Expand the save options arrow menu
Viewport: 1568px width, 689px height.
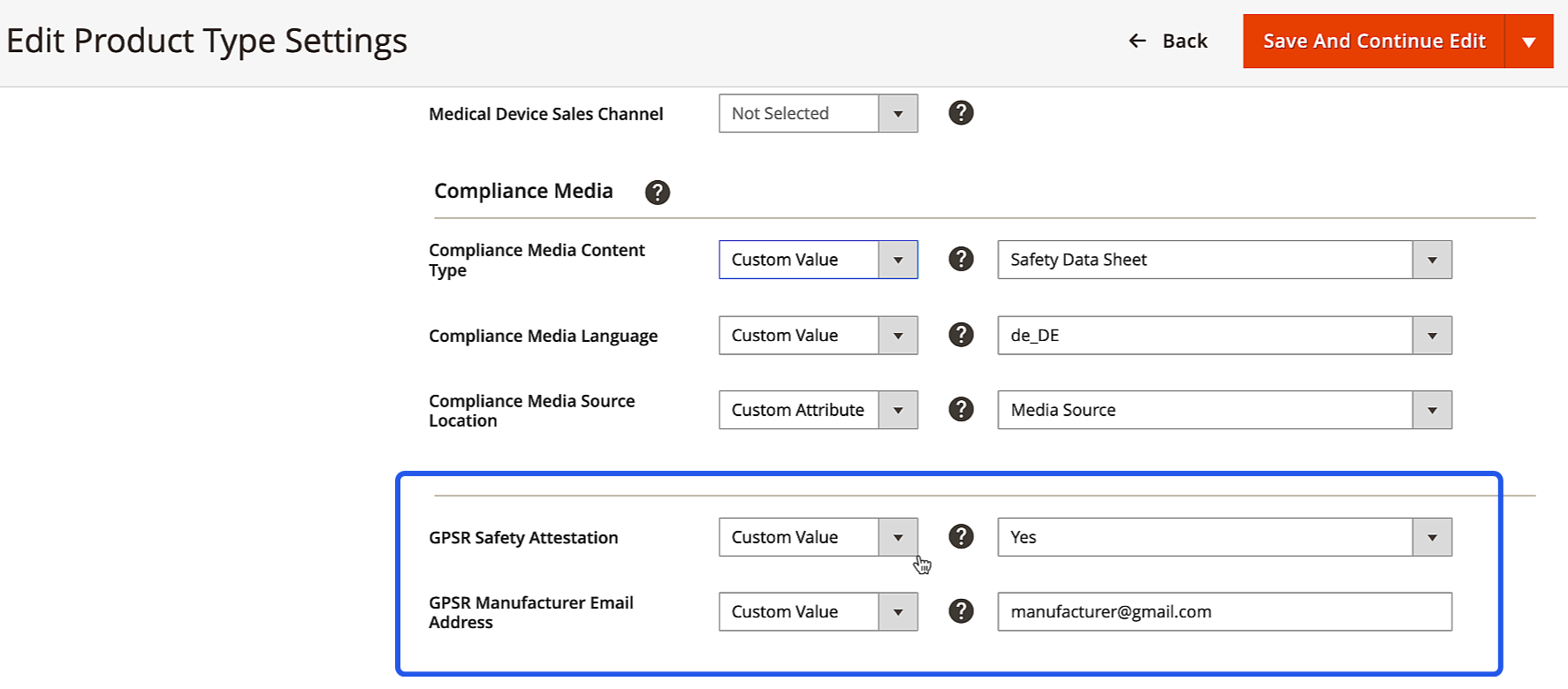coord(1529,42)
